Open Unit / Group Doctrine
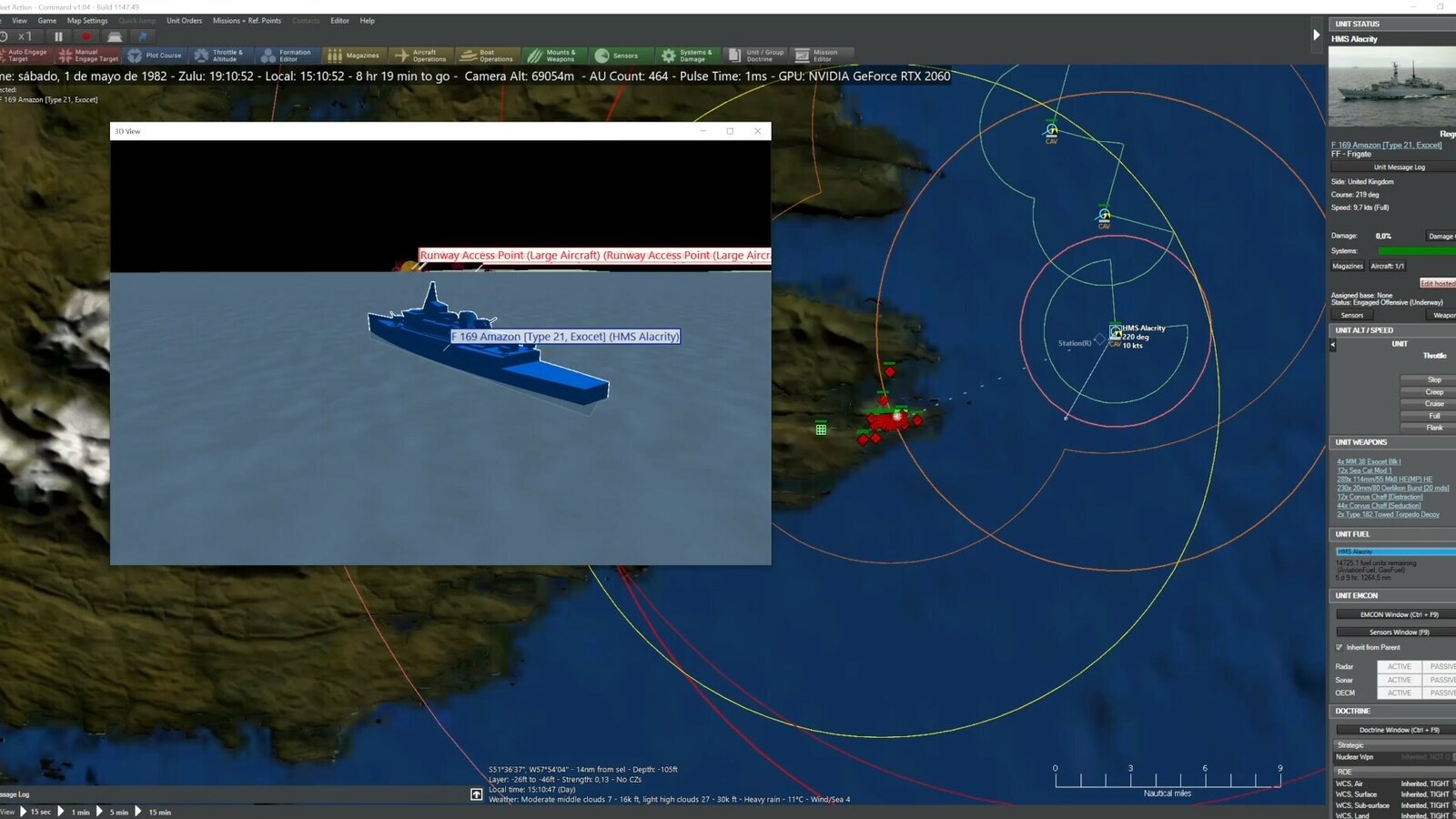 tap(756, 56)
